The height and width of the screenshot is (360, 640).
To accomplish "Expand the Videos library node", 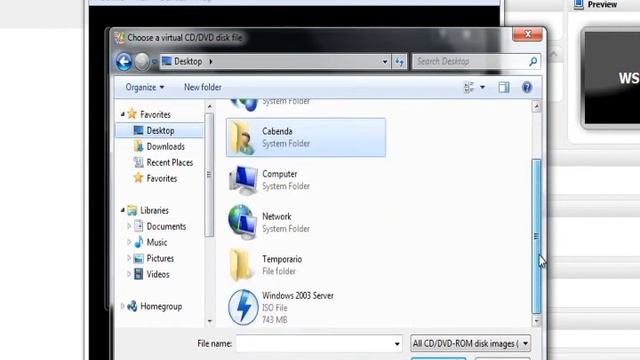I will point(129,274).
